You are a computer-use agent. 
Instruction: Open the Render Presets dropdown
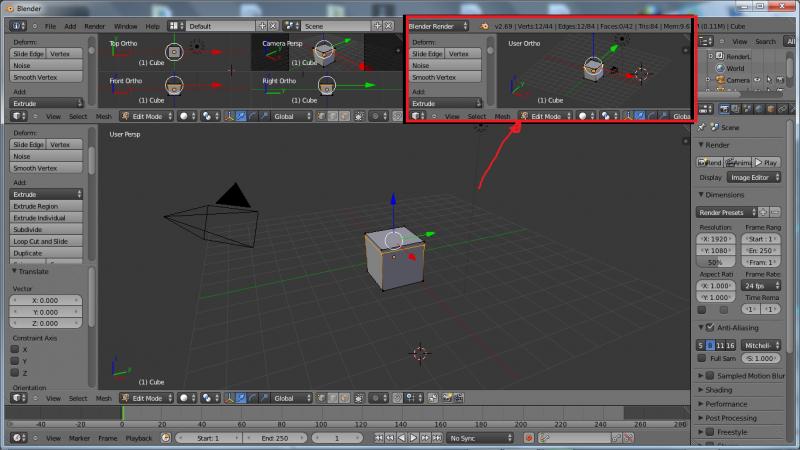tap(727, 212)
